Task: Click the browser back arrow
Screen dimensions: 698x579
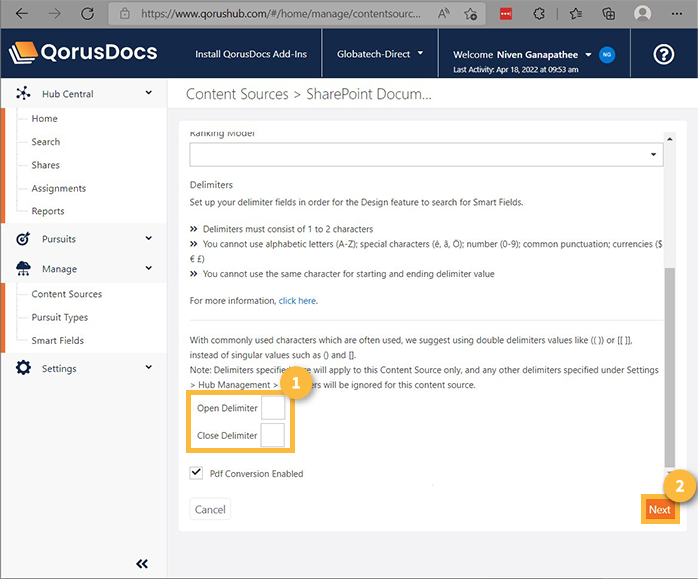Action: click(x=22, y=14)
